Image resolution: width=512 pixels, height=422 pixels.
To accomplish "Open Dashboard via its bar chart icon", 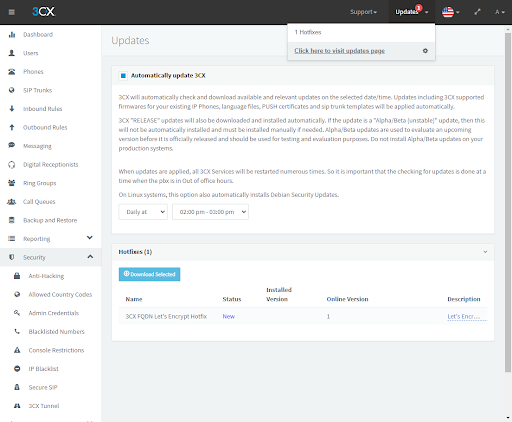I will (x=12, y=34).
